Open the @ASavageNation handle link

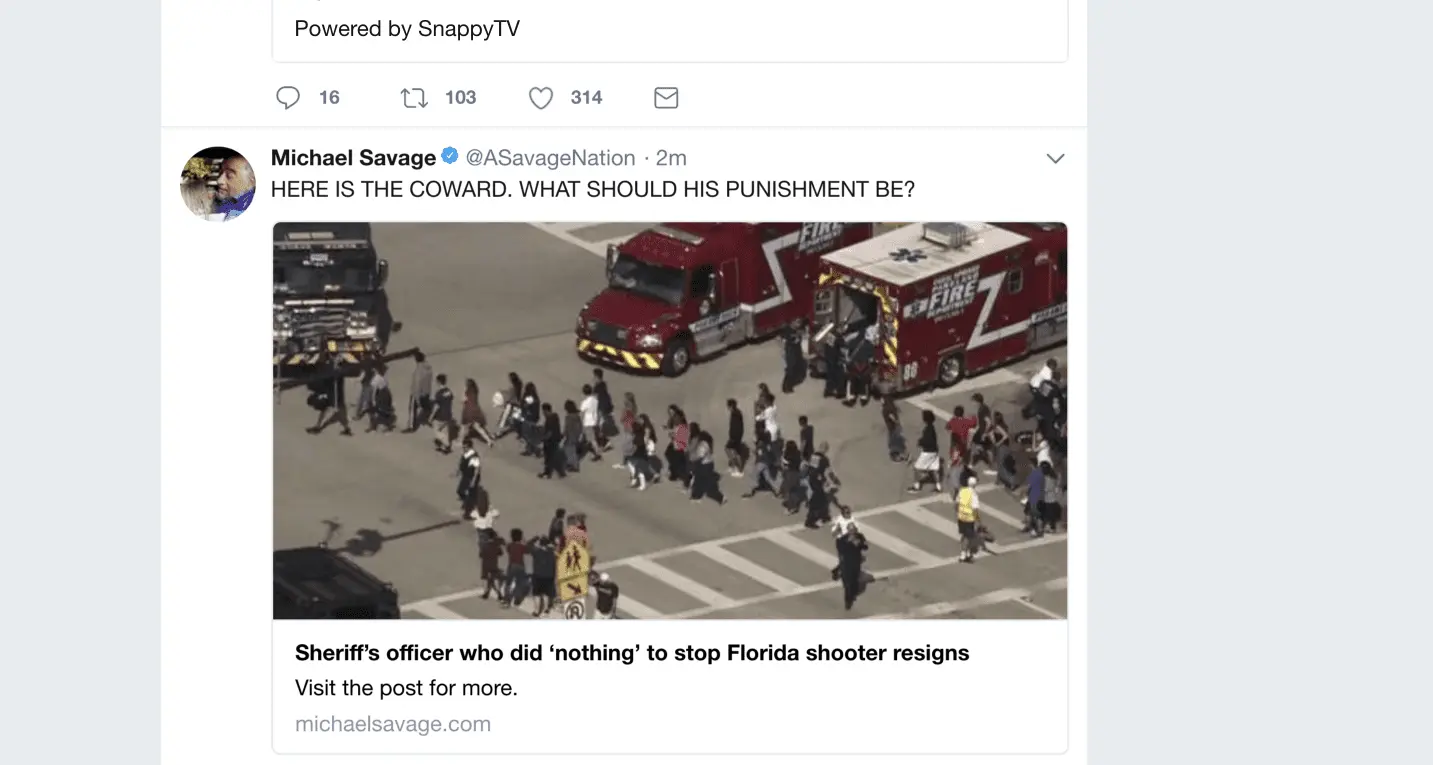pos(551,157)
